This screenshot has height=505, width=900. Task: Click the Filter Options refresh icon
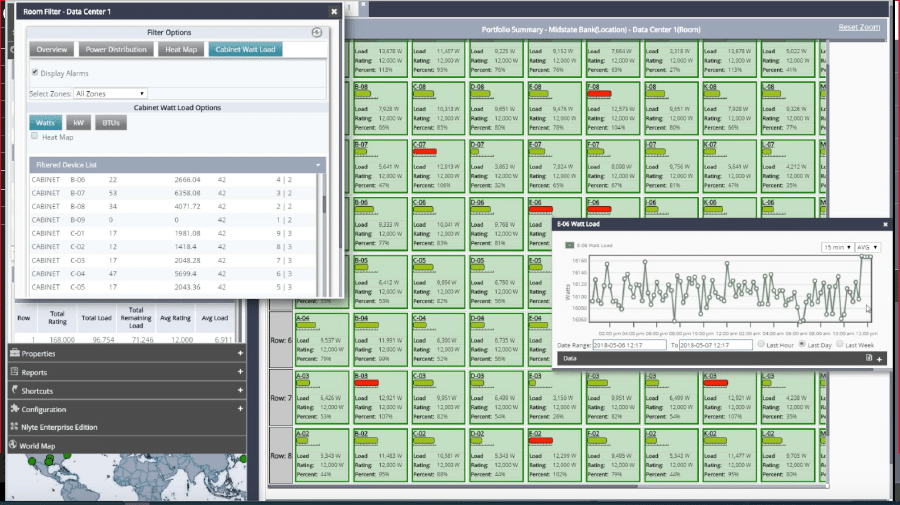pyautogui.click(x=317, y=32)
